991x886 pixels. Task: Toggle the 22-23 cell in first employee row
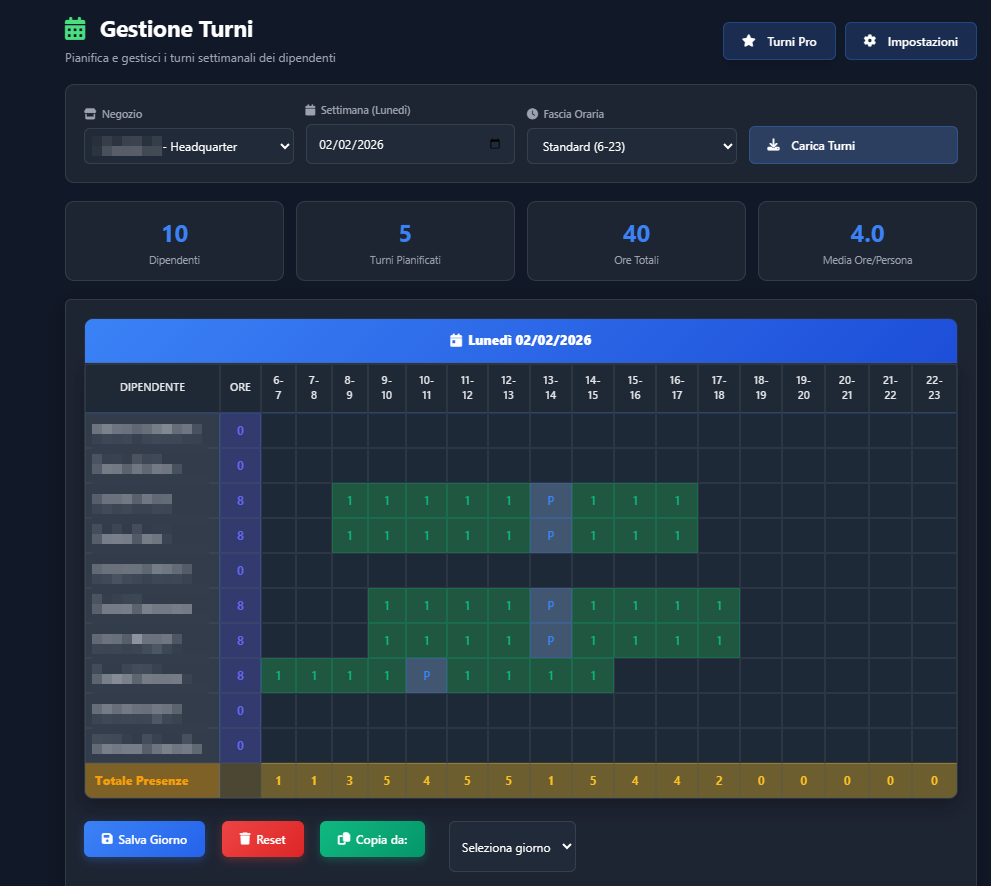pyautogui.click(x=934, y=431)
